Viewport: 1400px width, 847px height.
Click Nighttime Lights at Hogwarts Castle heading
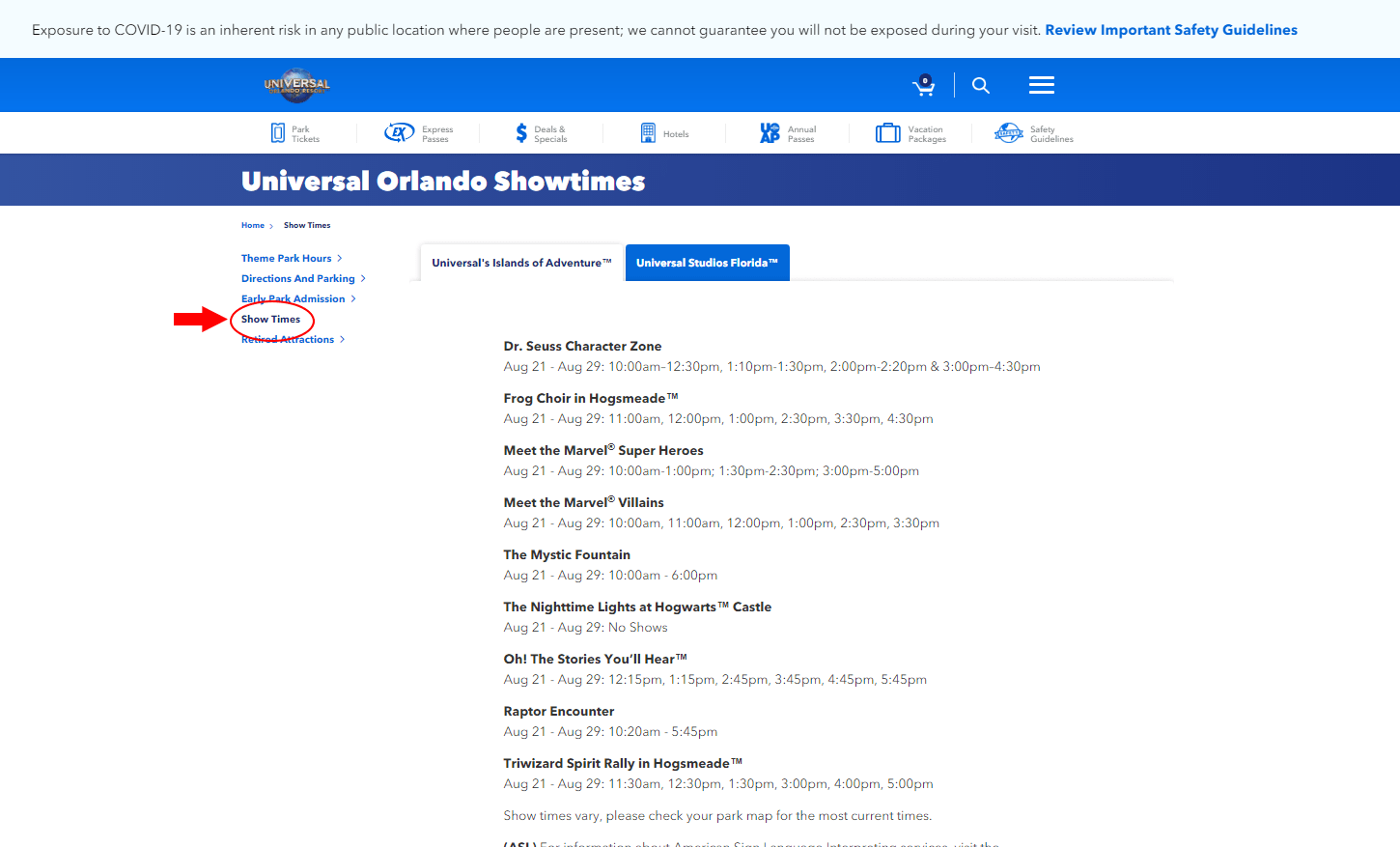637,607
